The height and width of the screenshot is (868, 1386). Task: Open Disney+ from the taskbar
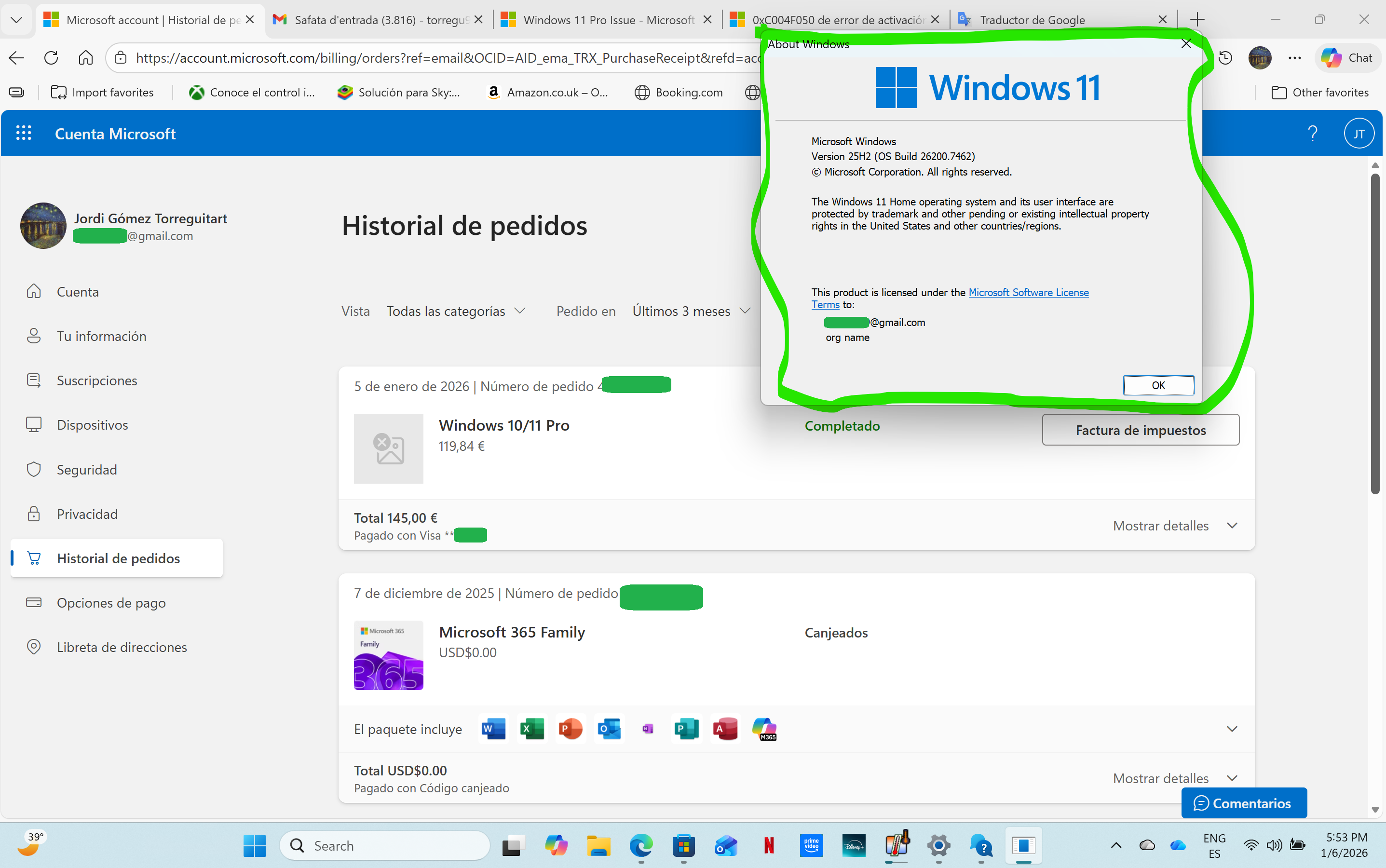854,846
